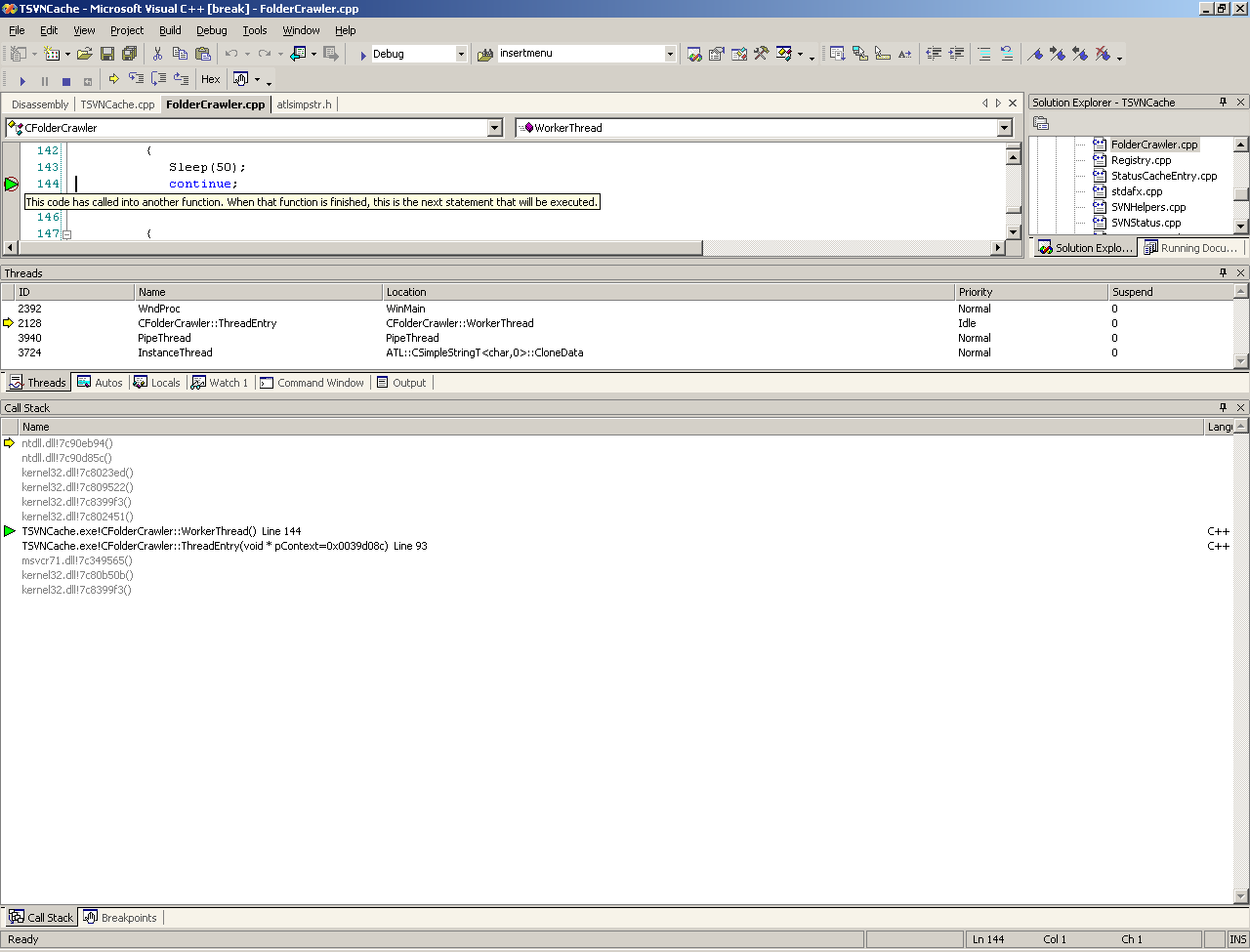The image size is (1250, 952).
Task: Open the insertmenu find combo dropdown
Action: click(670, 54)
